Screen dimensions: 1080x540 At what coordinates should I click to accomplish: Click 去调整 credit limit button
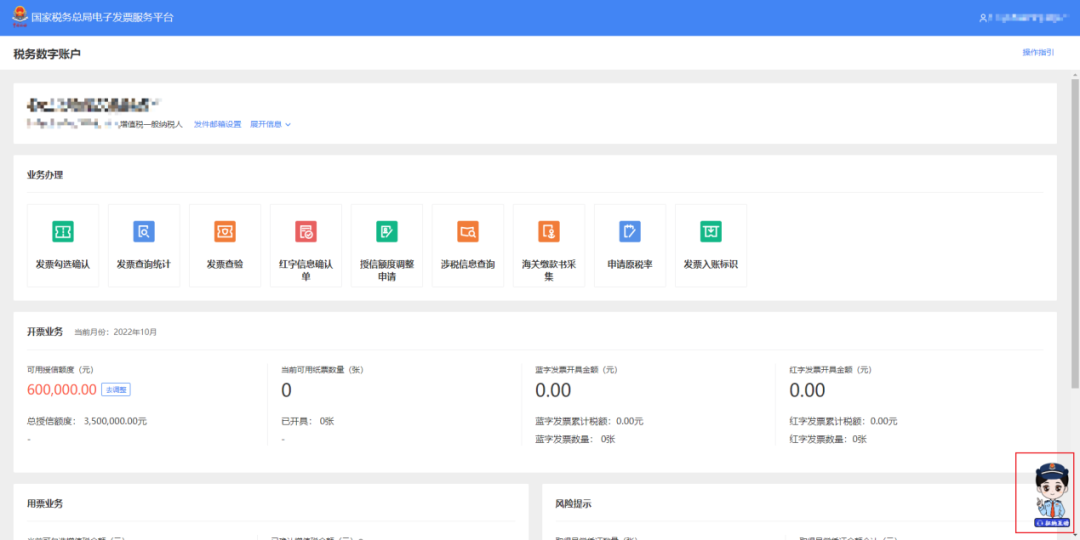pyautogui.click(x=116, y=390)
